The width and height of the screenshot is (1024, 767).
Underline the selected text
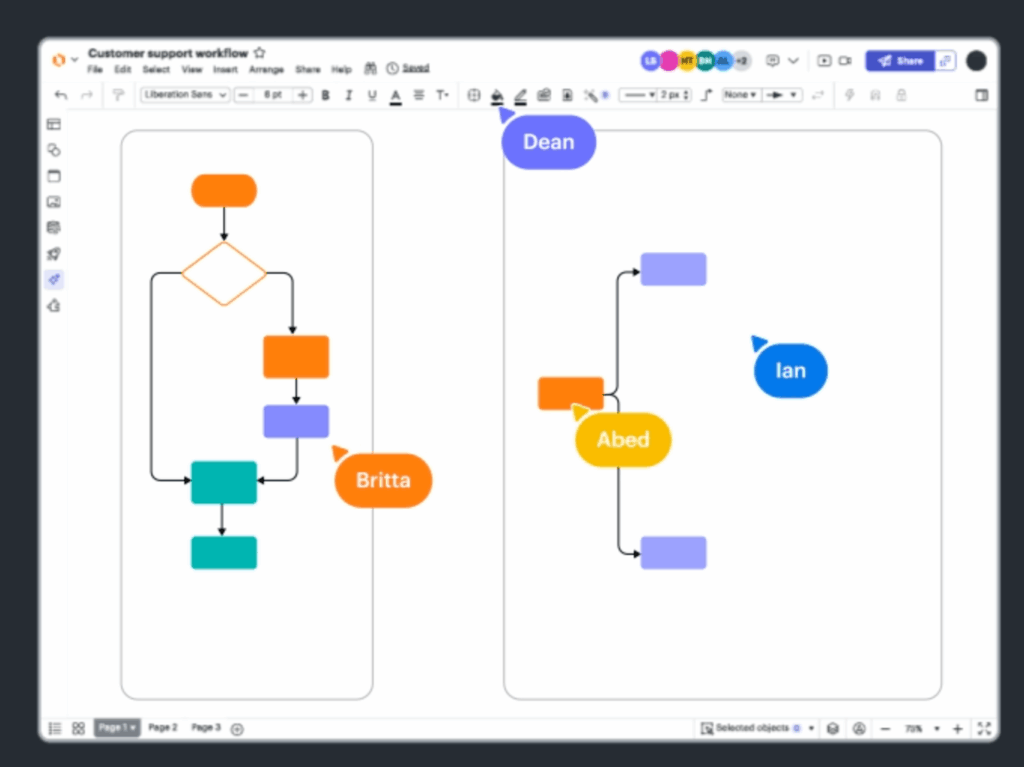[370, 95]
